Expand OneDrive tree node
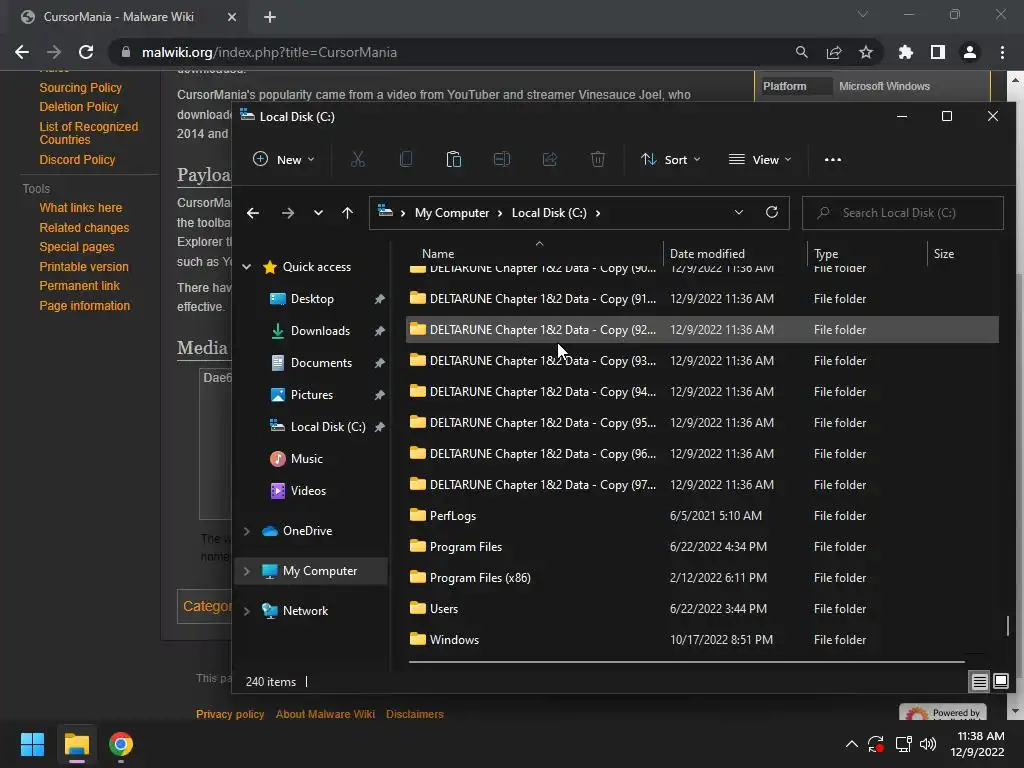 [x=247, y=531]
